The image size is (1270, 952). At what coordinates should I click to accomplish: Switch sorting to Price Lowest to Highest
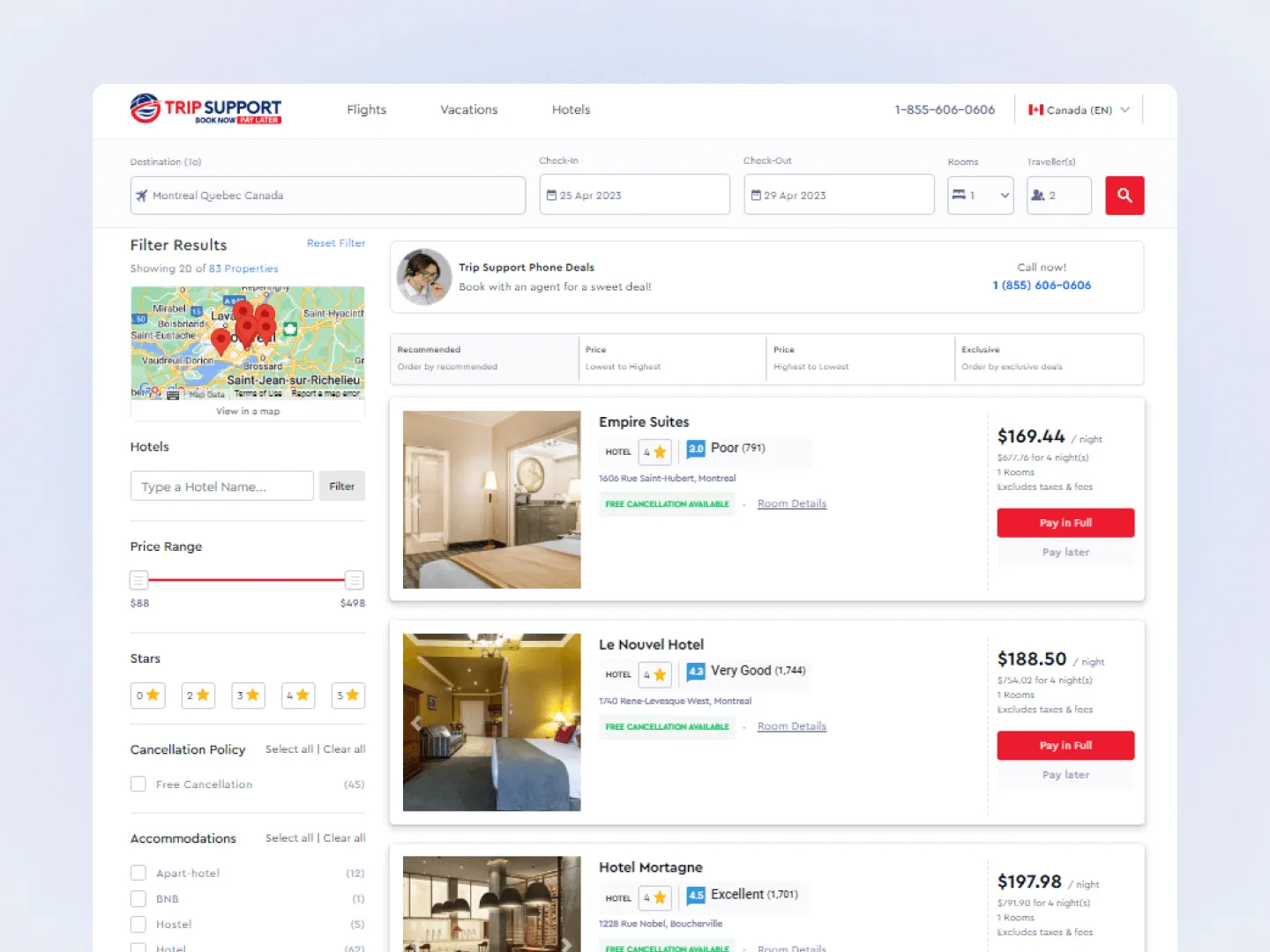click(672, 359)
